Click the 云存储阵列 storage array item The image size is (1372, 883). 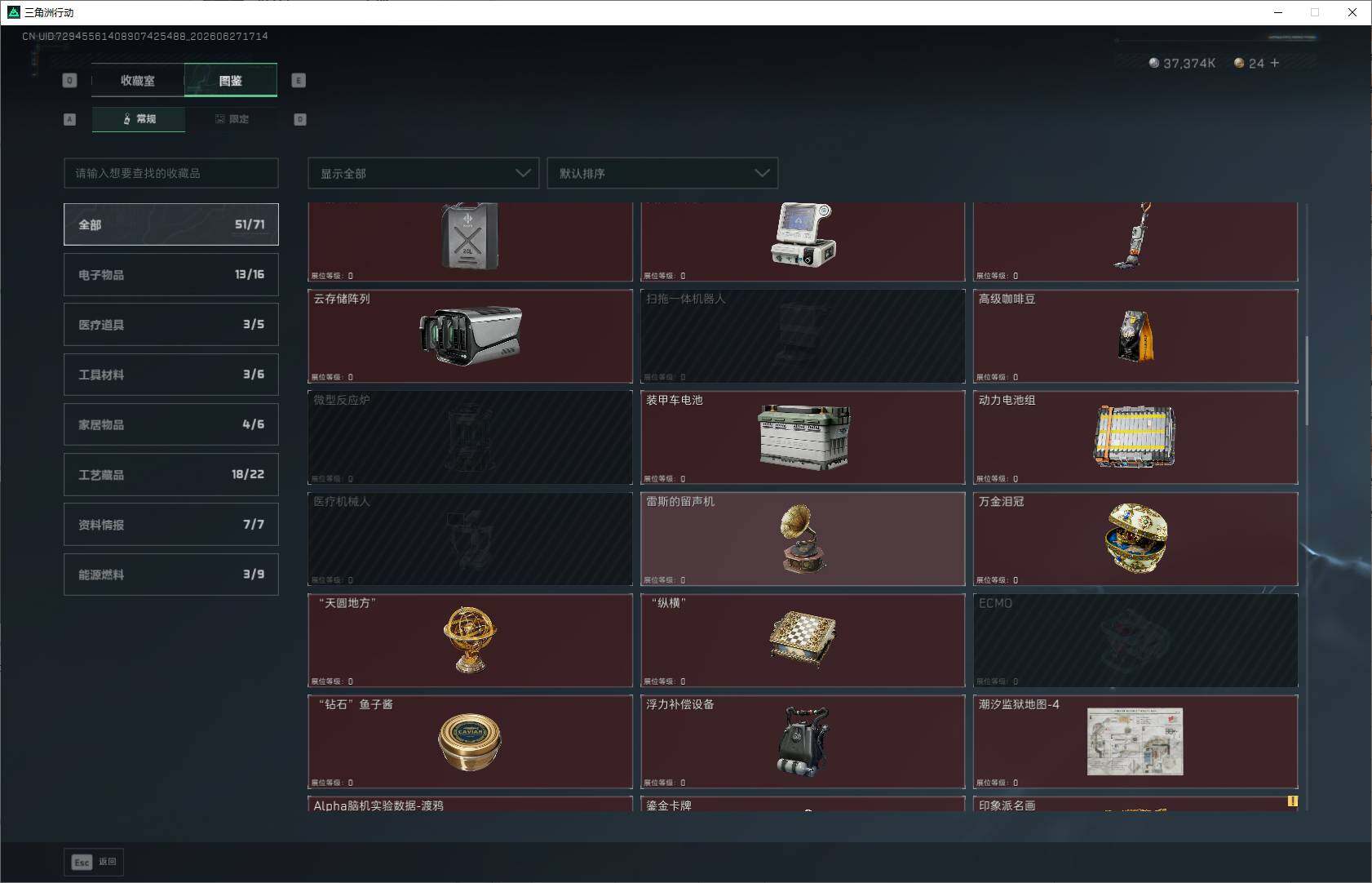tap(470, 336)
